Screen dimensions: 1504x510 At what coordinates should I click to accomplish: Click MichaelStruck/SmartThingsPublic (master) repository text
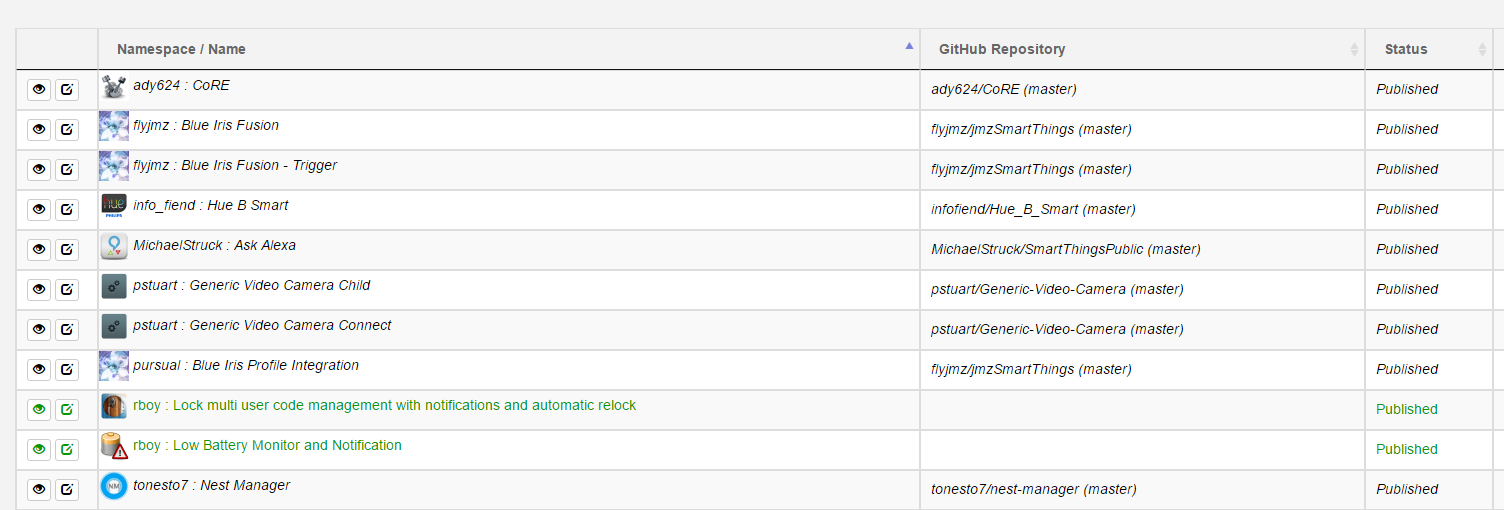point(1066,249)
